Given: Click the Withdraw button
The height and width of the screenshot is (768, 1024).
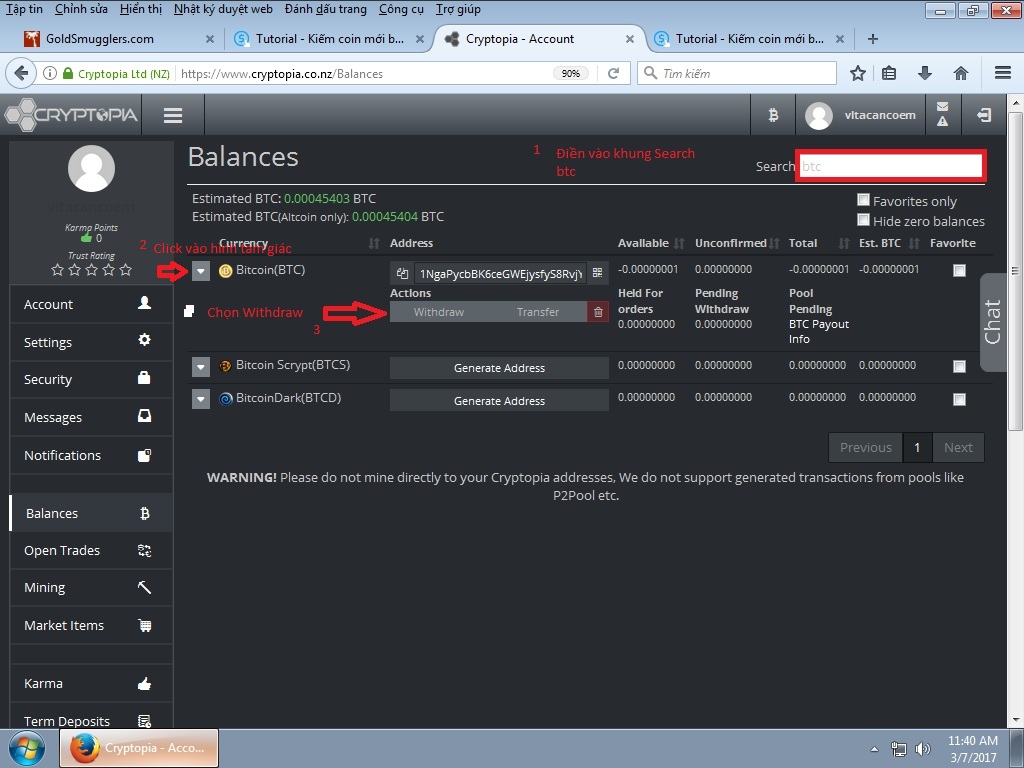Looking at the screenshot, I should 439,312.
